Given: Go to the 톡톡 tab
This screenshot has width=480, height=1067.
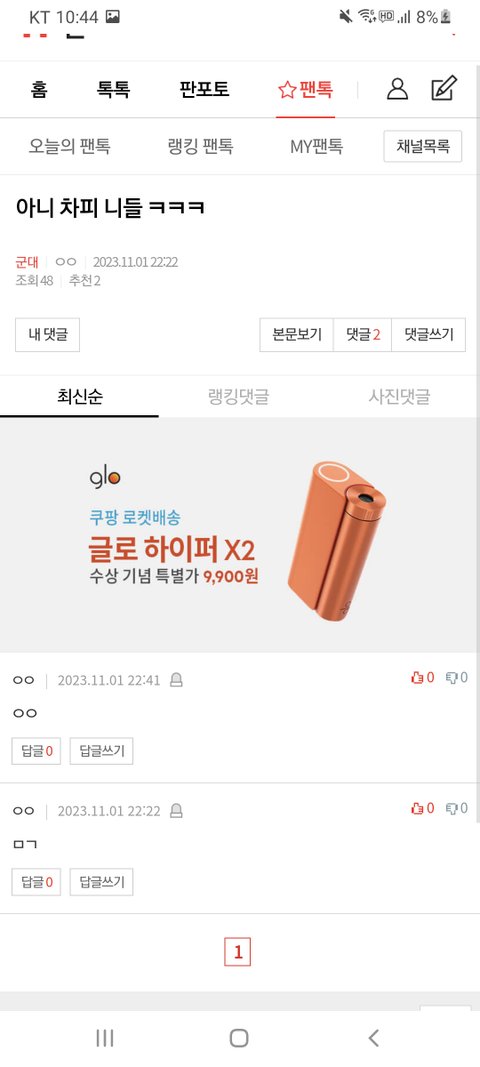Looking at the screenshot, I should pos(113,89).
